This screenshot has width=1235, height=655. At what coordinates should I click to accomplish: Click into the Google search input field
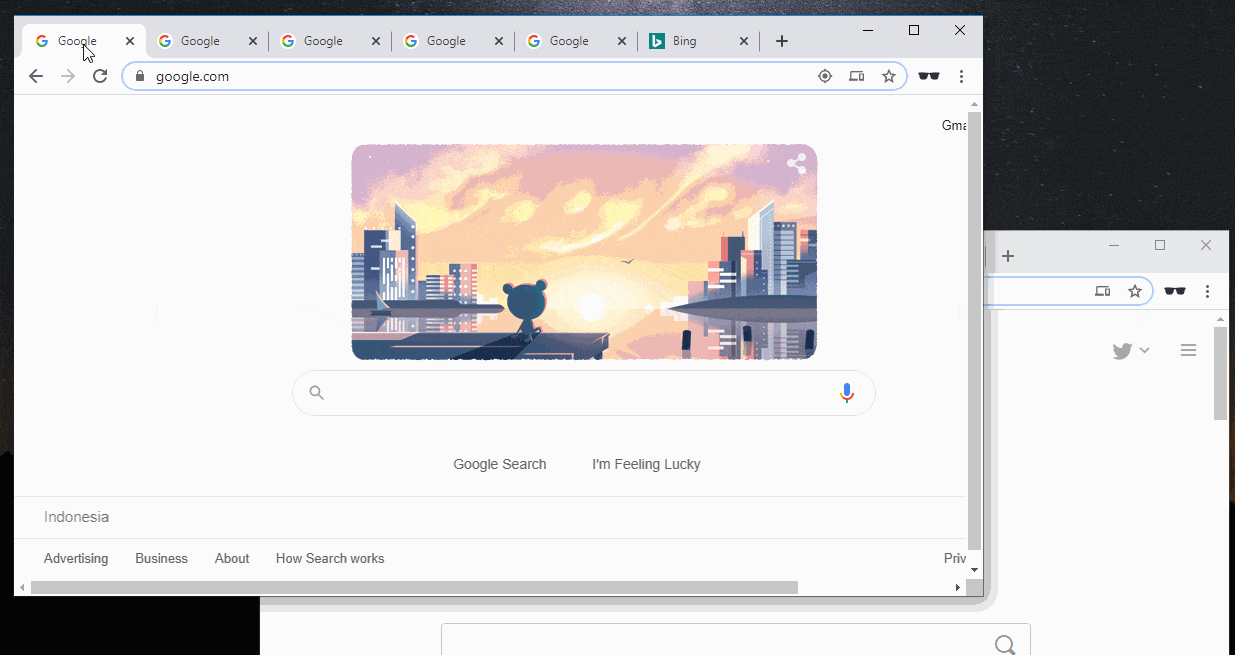pyautogui.click(x=584, y=393)
